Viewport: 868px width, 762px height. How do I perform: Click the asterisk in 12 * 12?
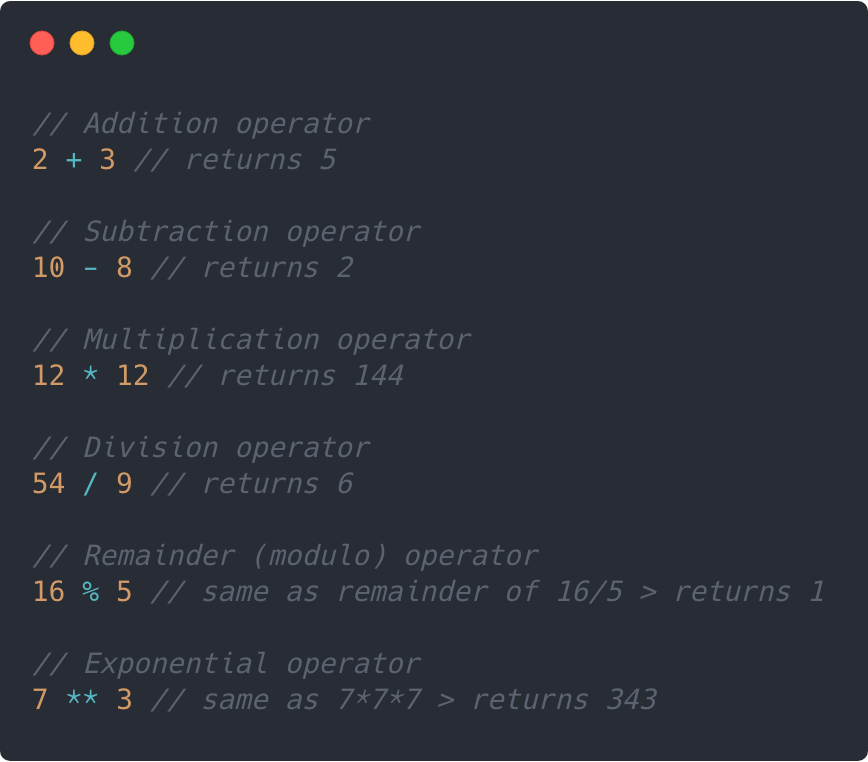(90, 374)
